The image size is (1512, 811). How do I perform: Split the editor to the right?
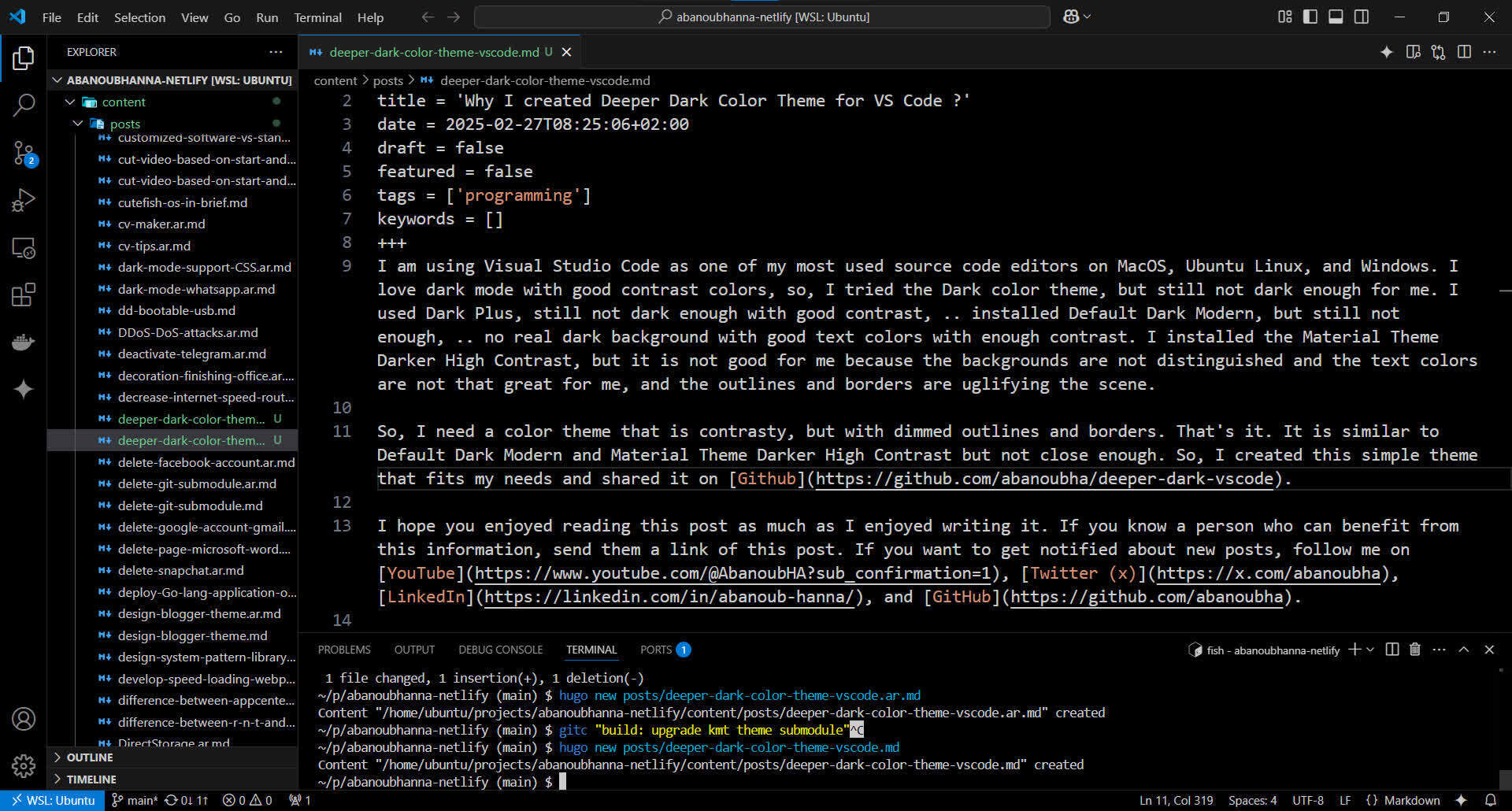point(1464,52)
